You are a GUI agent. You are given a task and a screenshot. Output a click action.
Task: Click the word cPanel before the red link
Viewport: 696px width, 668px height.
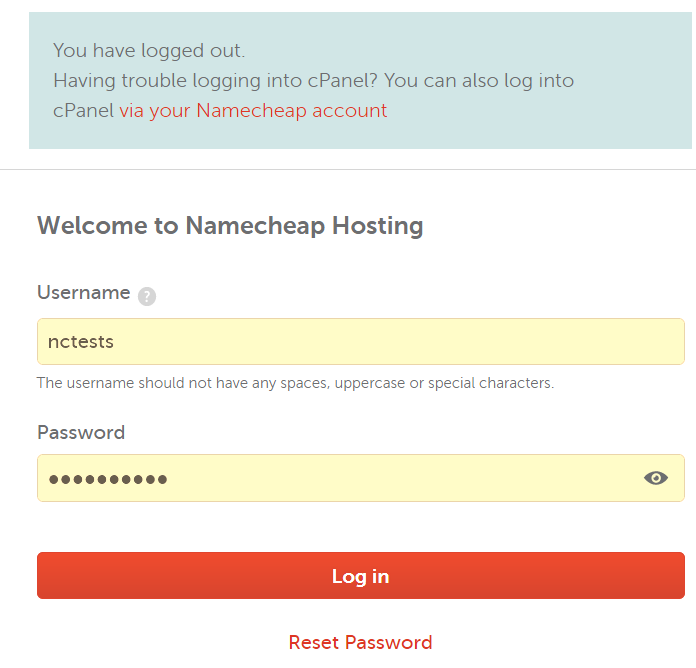click(83, 111)
